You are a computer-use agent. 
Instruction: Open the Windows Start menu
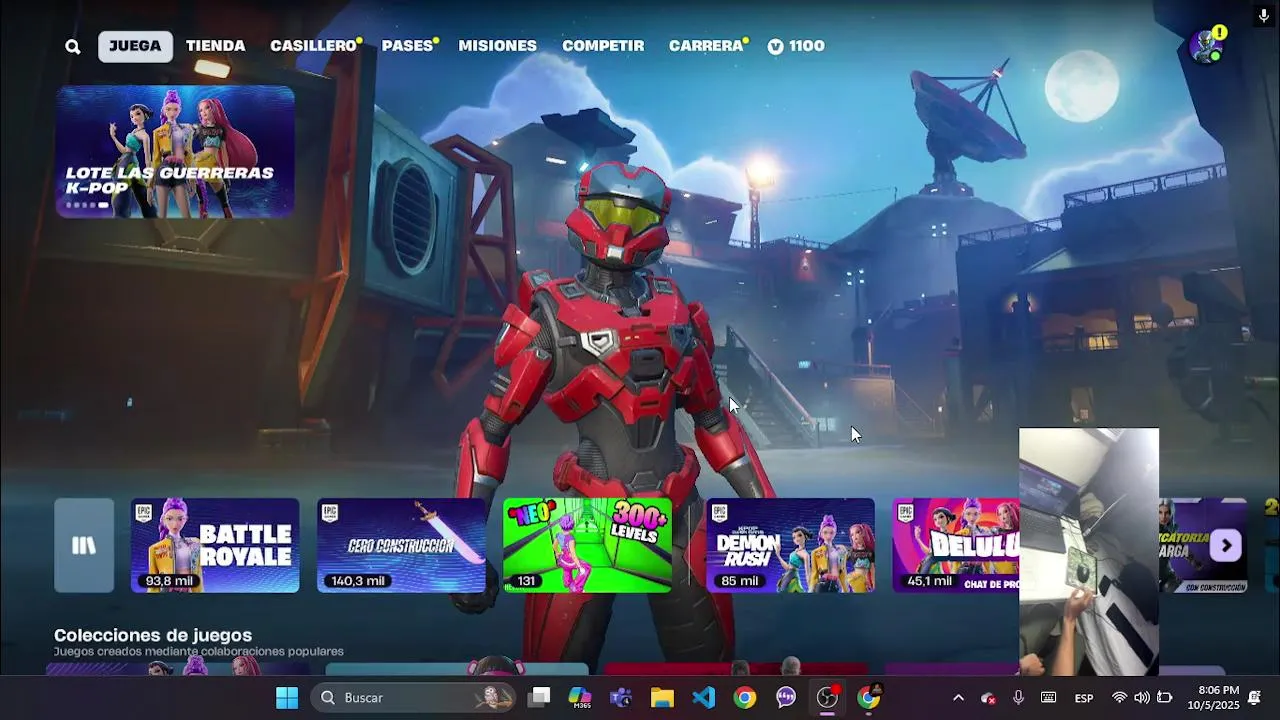click(287, 697)
